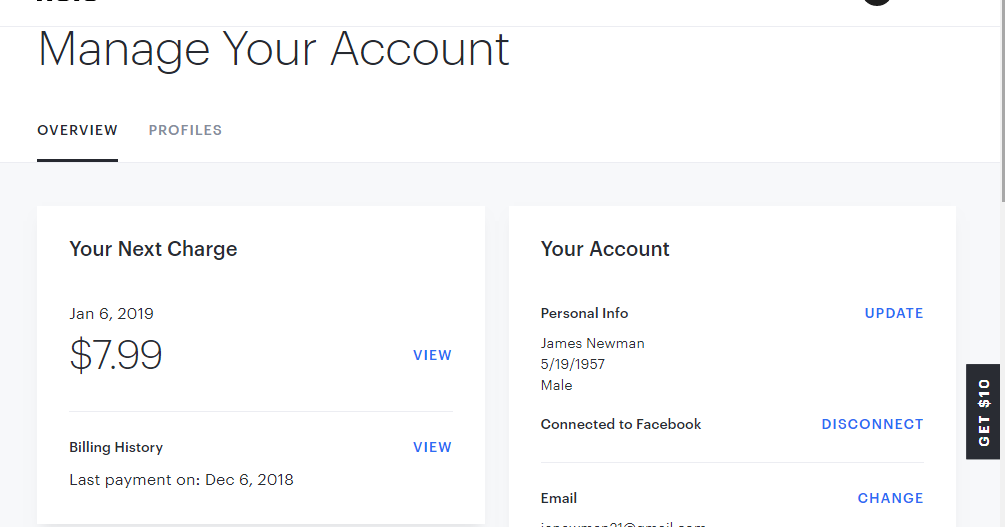1005x527 pixels.
Task: Click the Jan 6, 2019 charge date
Action: click(111, 313)
